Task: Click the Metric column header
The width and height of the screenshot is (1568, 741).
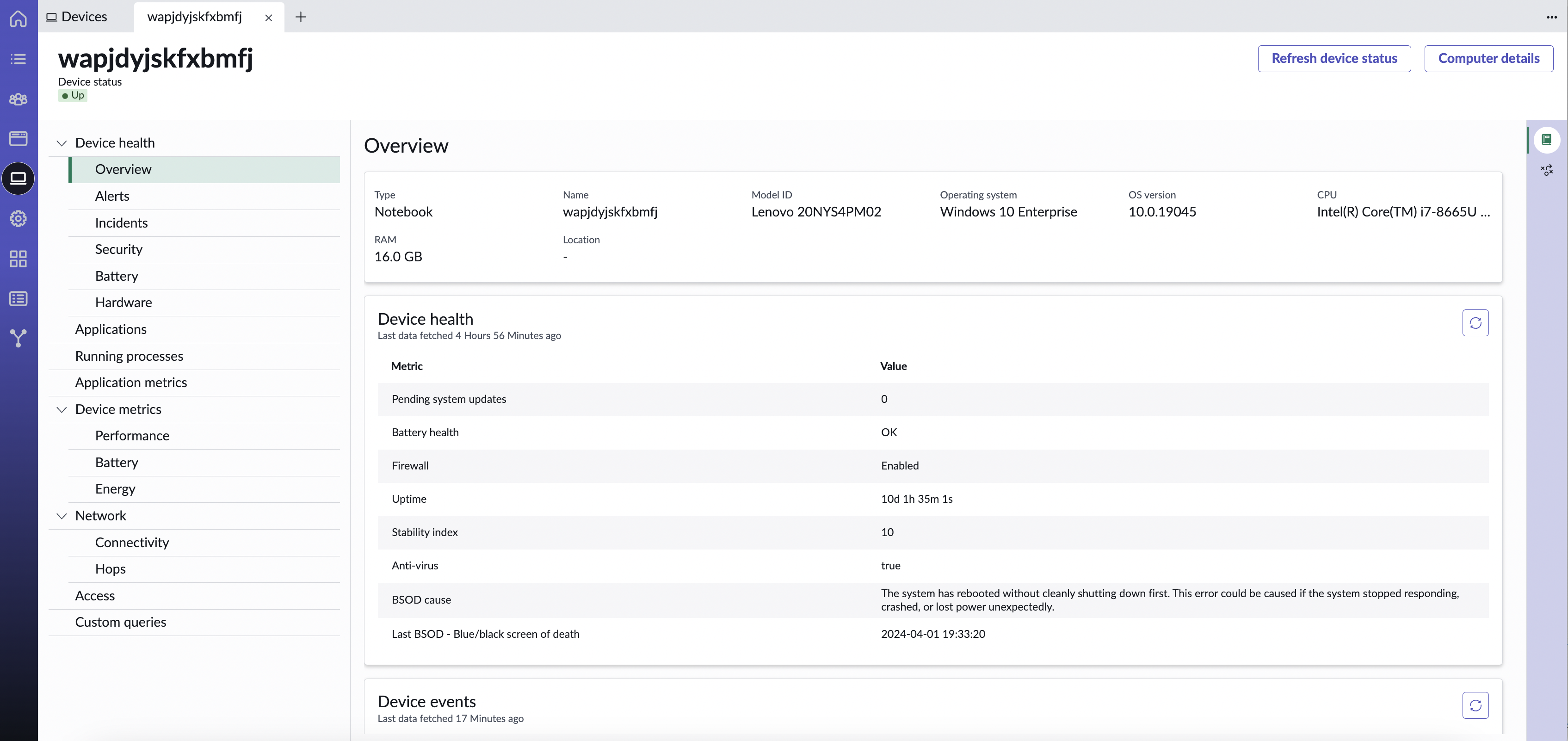Action: click(x=407, y=366)
